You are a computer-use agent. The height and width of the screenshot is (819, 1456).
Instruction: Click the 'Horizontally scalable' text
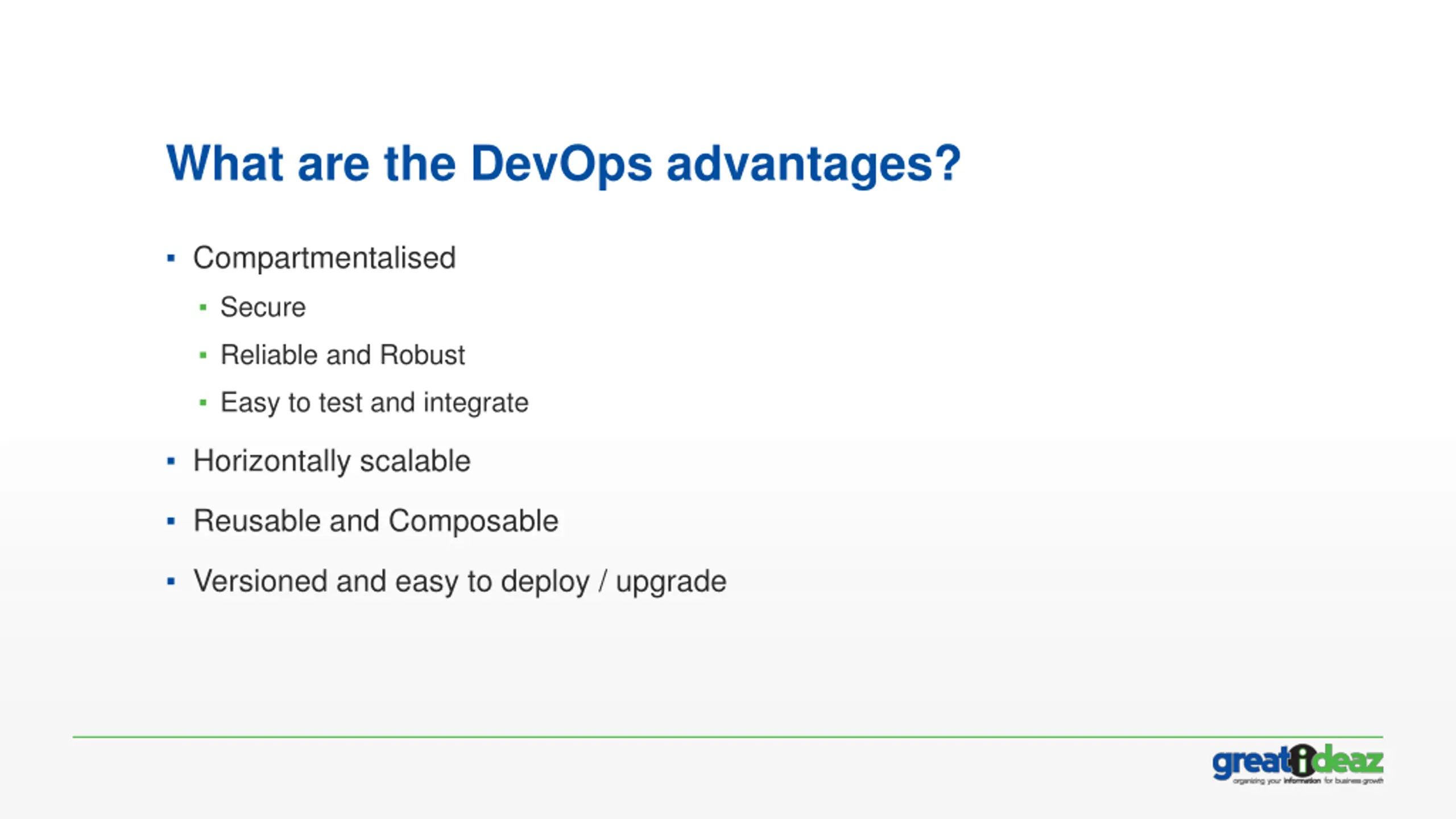pyautogui.click(x=332, y=461)
